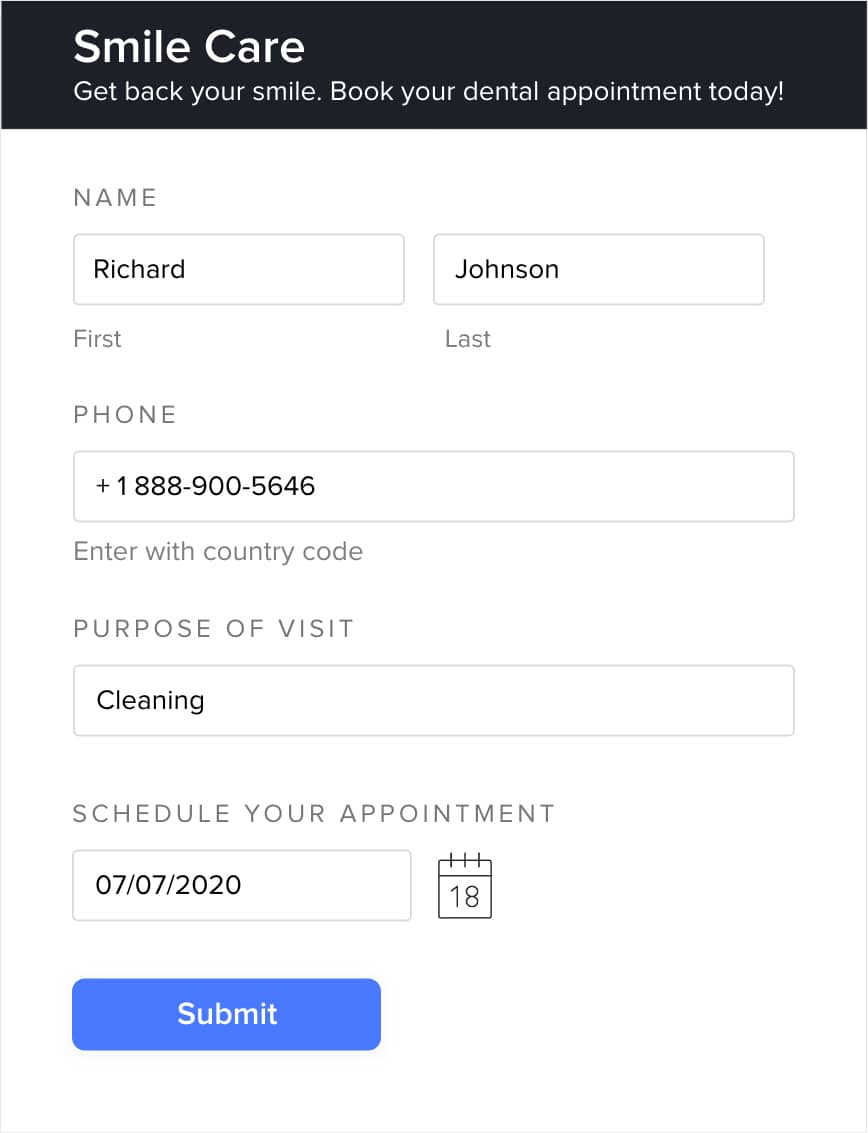Click the Smile Care heading
The height and width of the screenshot is (1133, 868).
[189, 47]
